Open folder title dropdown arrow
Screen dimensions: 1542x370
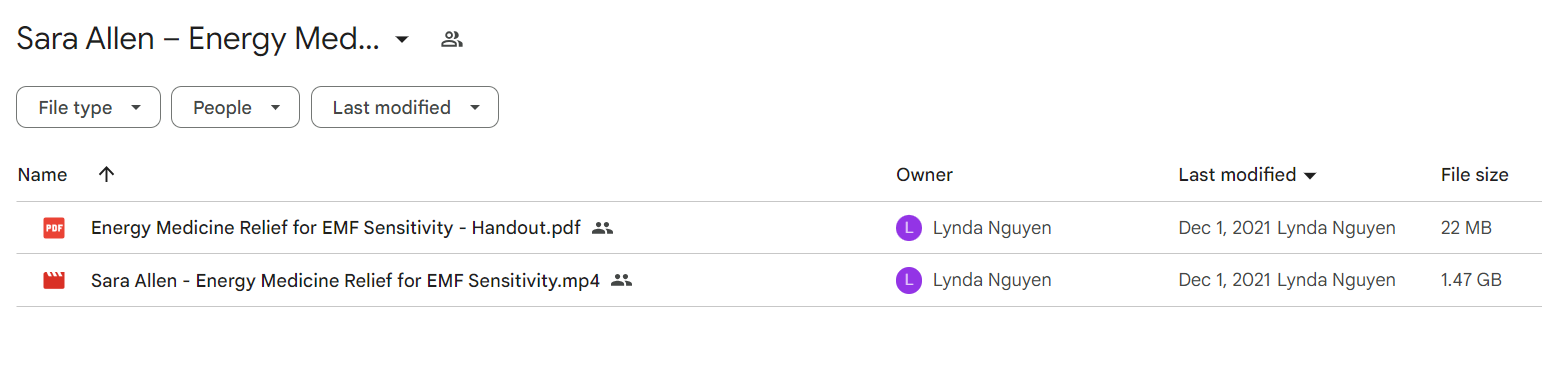[x=402, y=40]
